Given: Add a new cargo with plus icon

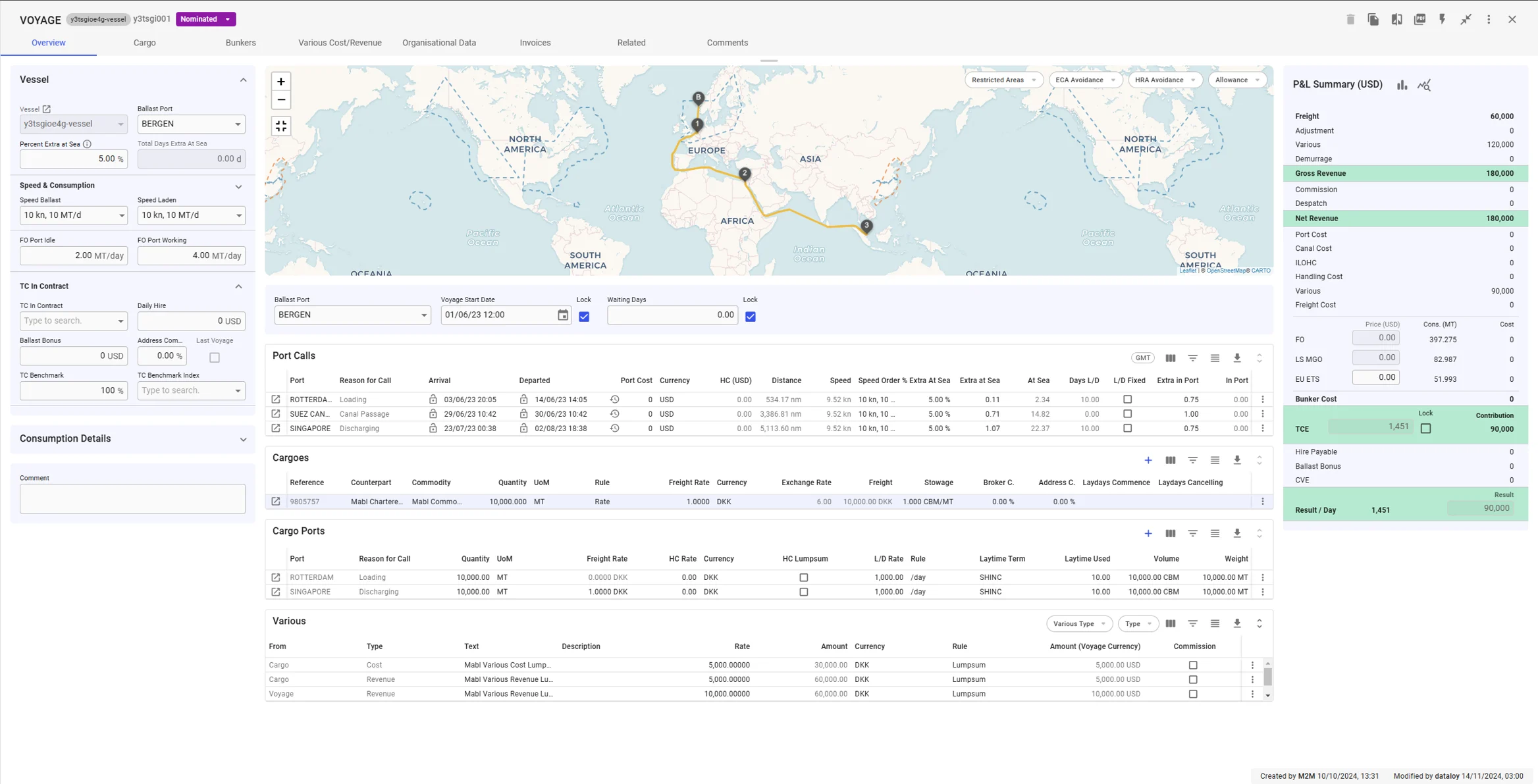Looking at the screenshot, I should pyautogui.click(x=1148, y=461).
